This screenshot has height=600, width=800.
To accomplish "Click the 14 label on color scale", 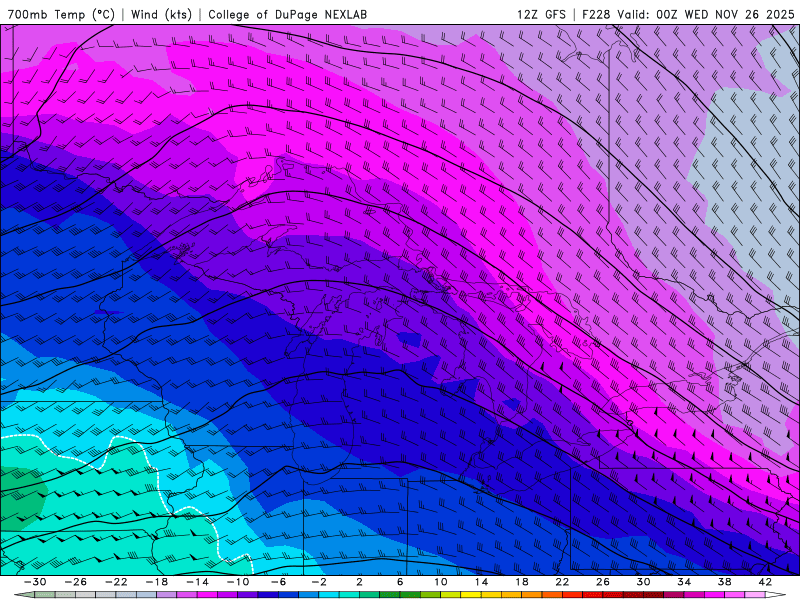I will pos(481,582).
